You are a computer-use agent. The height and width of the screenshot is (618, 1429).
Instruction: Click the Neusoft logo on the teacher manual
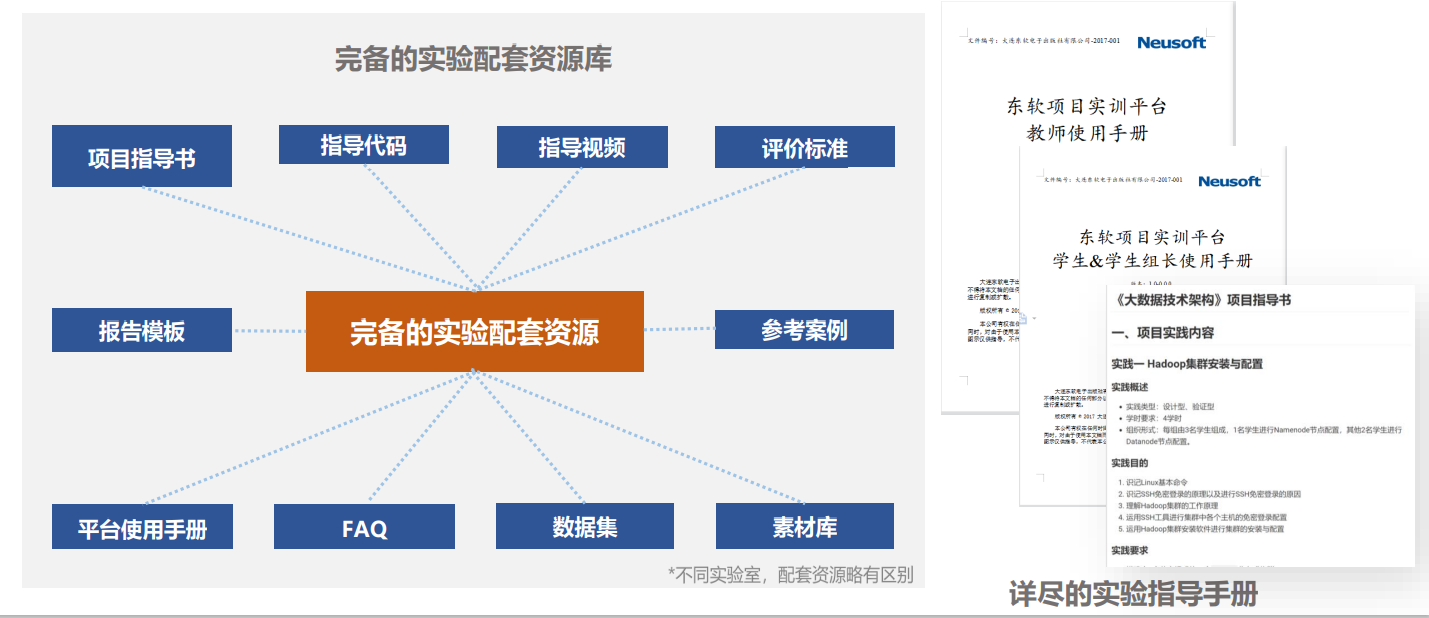(1171, 42)
